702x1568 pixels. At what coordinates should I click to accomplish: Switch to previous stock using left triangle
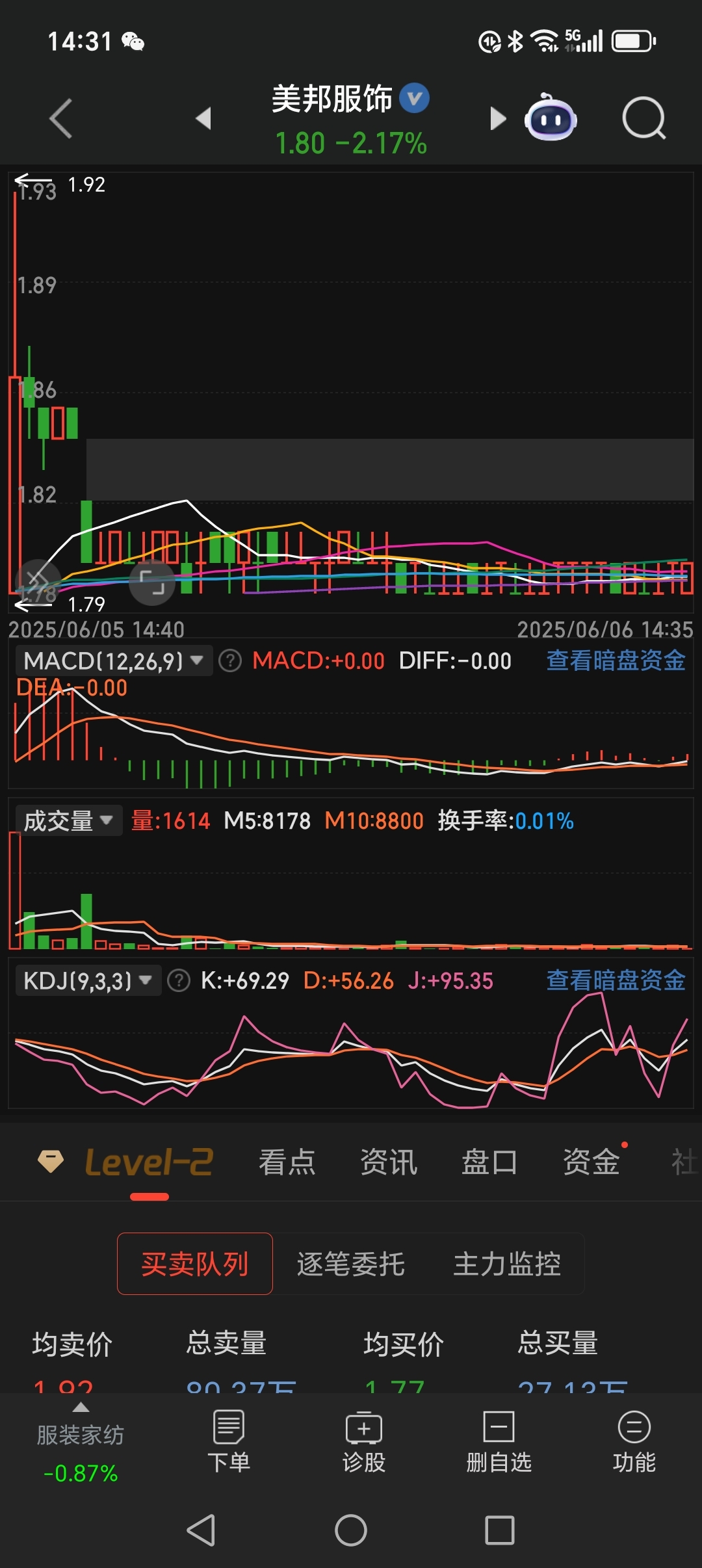(203, 118)
